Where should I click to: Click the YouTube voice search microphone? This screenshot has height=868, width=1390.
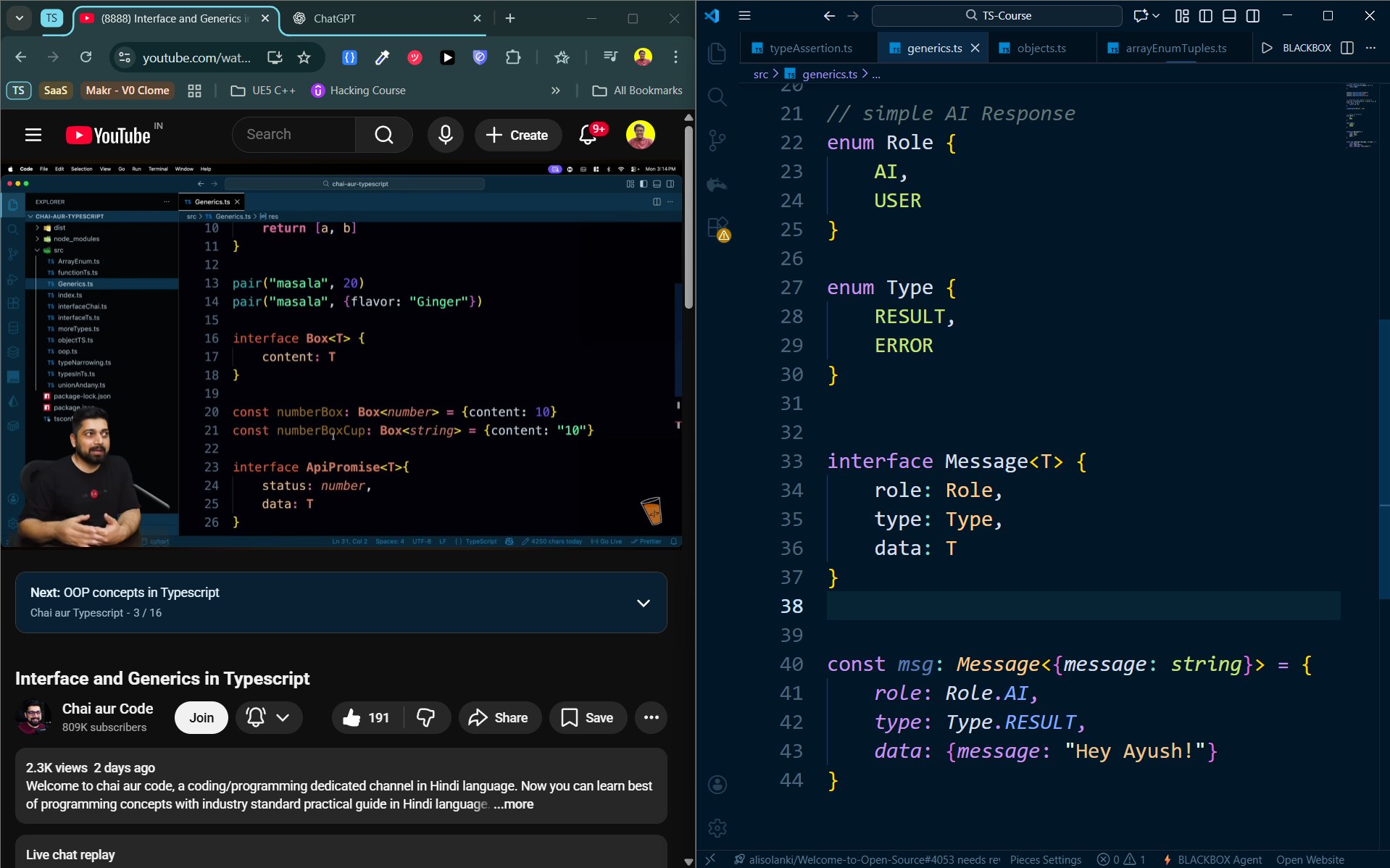[x=445, y=135]
